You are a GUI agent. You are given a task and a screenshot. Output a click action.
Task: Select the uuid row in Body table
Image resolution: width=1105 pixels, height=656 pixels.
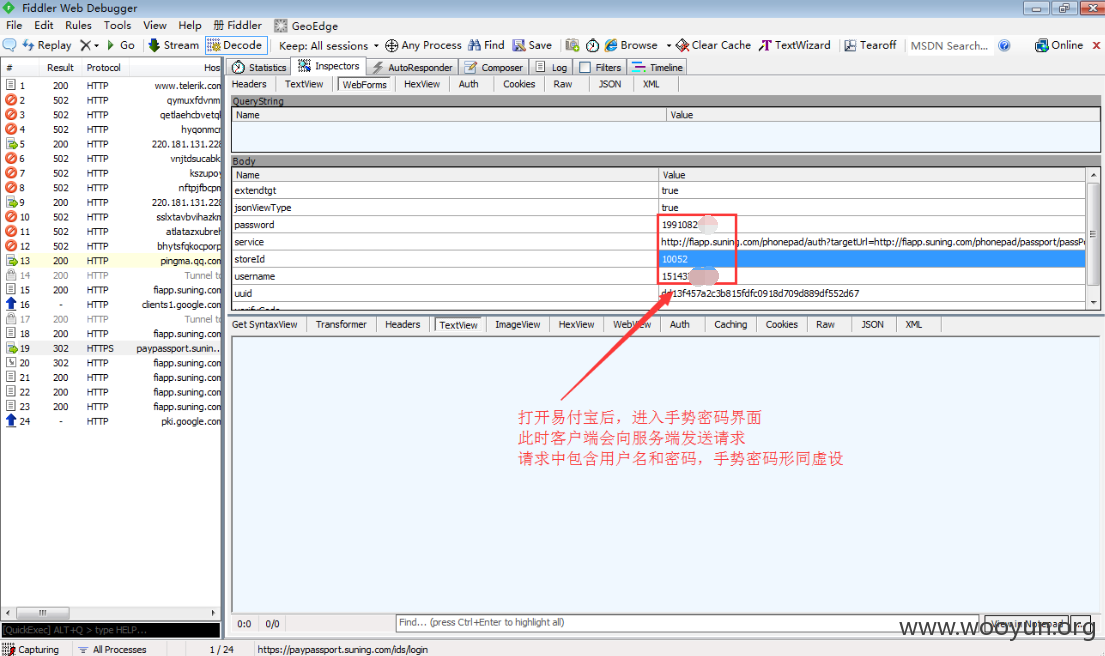click(658, 293)
